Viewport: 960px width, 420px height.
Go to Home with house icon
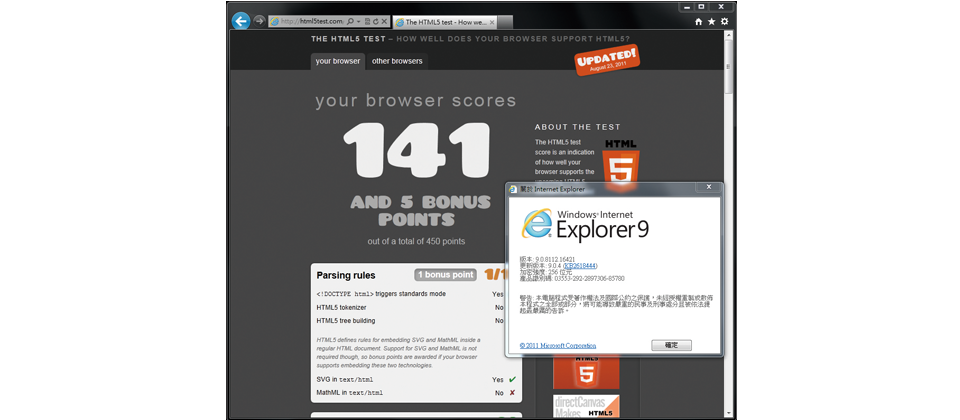pos(699,21)
